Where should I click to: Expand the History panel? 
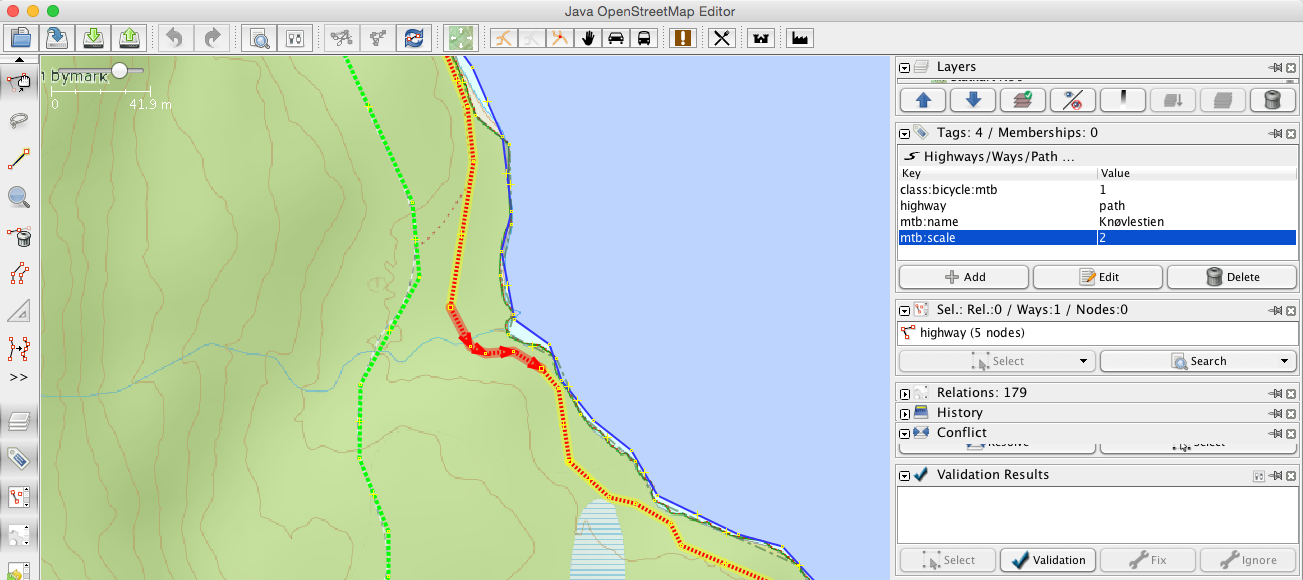coord(905,413)
